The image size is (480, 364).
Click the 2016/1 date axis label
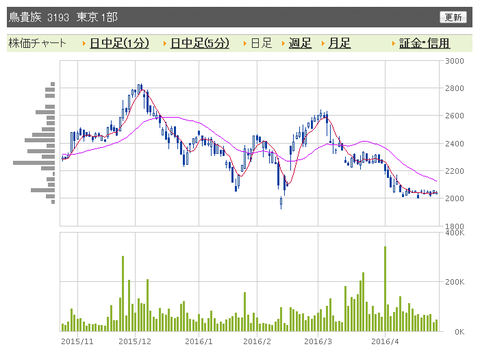tap(199, 341)
